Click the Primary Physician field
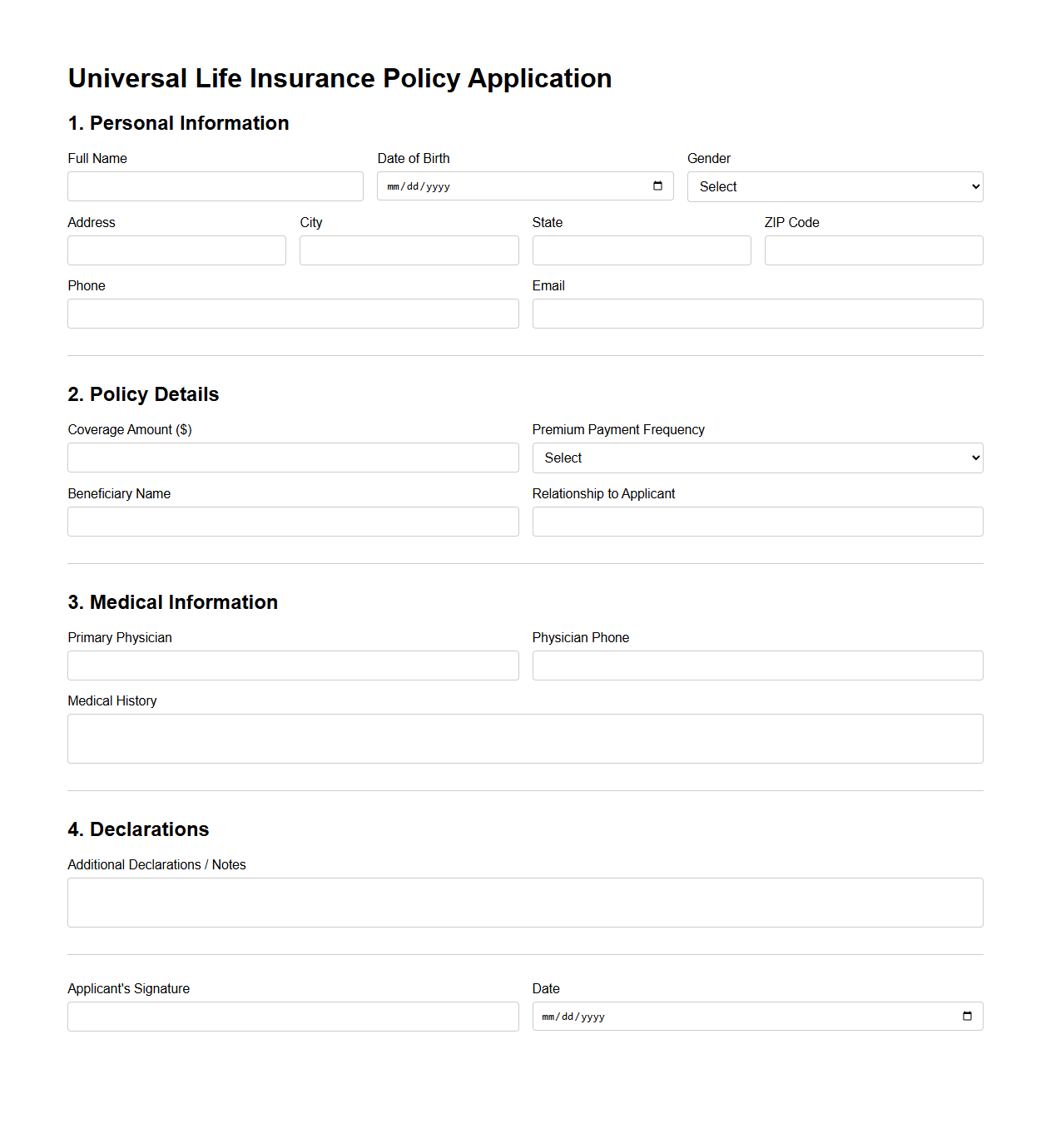 pyautogui.click(x=292, y=665)
